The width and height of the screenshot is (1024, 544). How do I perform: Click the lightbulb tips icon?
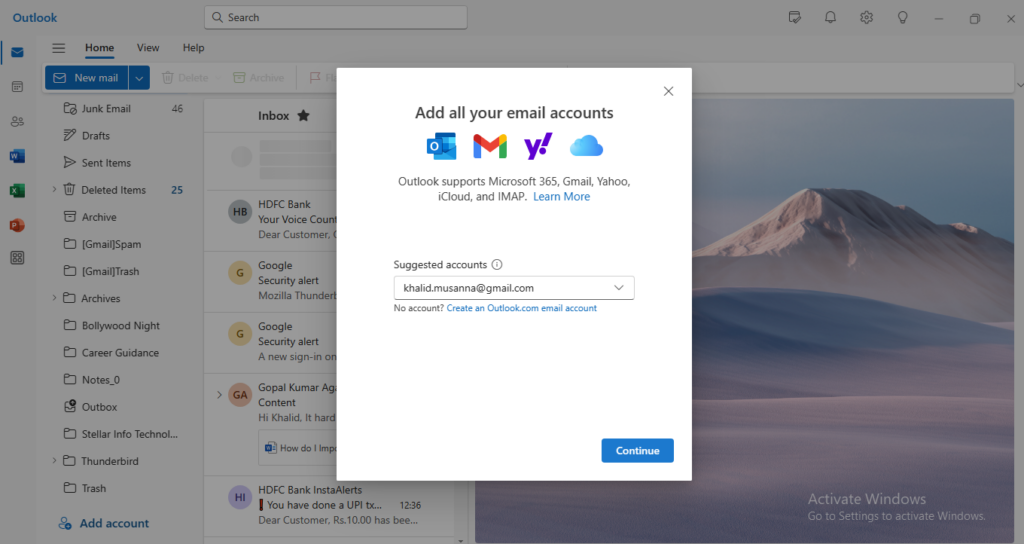tap(903, 18)
